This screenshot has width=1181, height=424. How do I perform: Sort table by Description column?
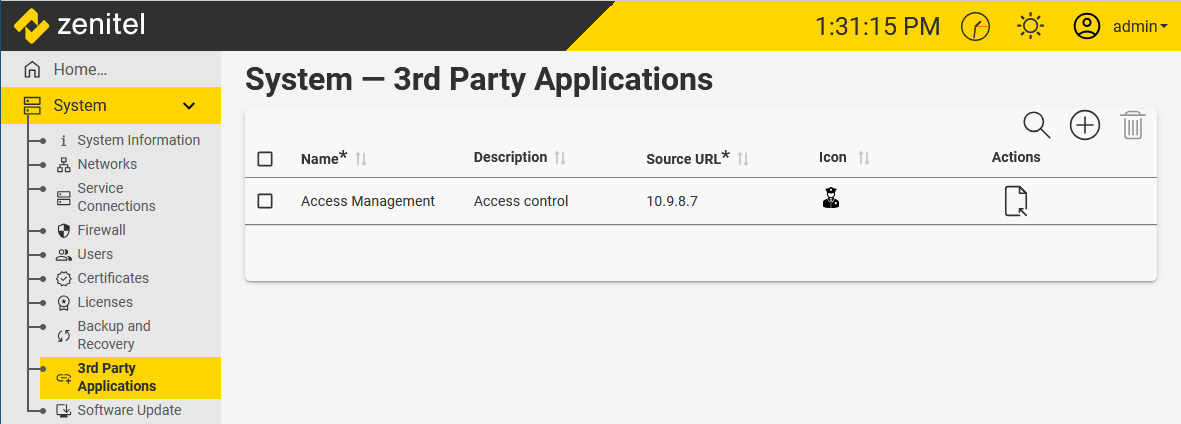pyautogui.click(x=560, y=158)
